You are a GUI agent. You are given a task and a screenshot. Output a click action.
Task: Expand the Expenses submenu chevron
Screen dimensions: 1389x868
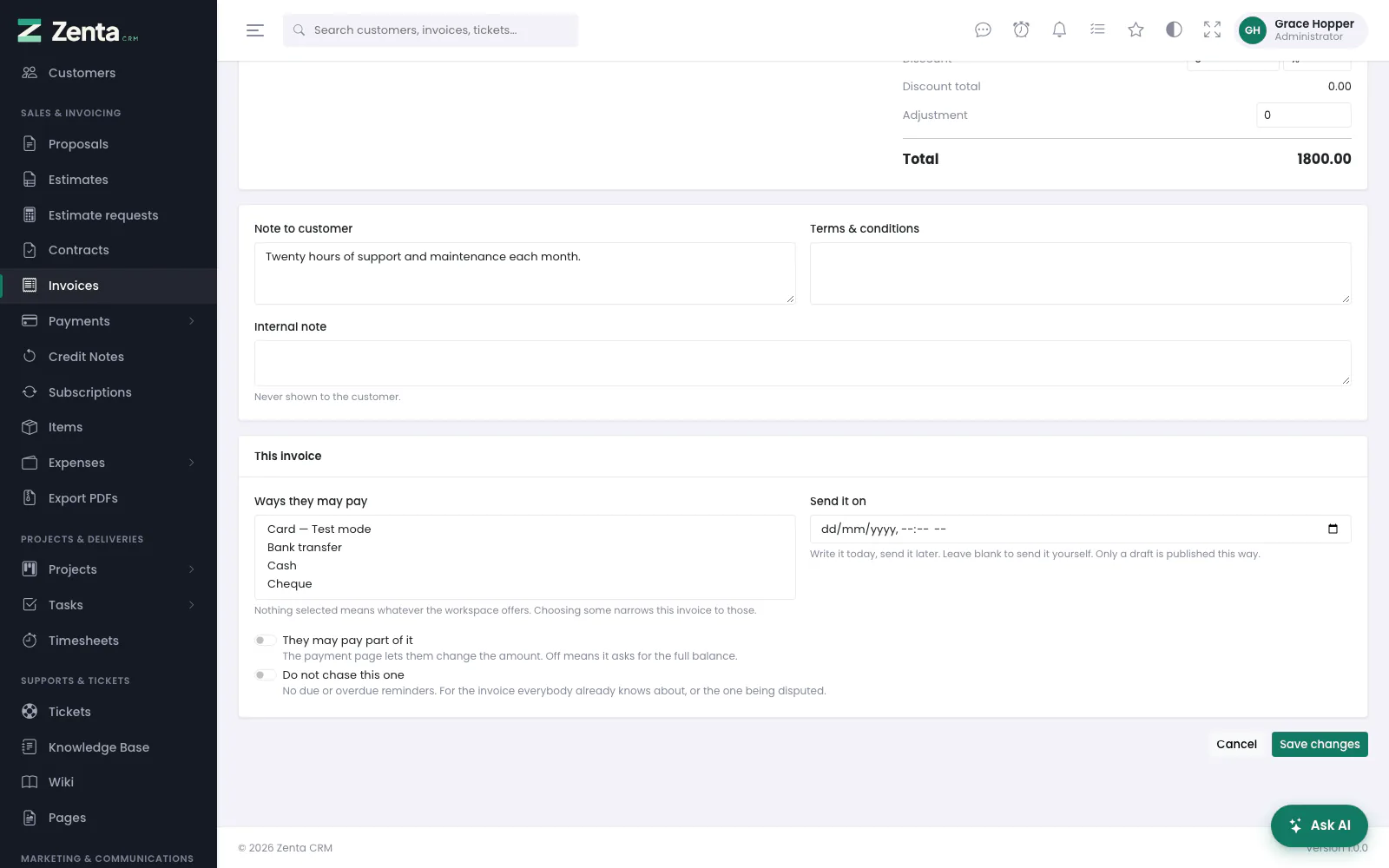(191, 463)
